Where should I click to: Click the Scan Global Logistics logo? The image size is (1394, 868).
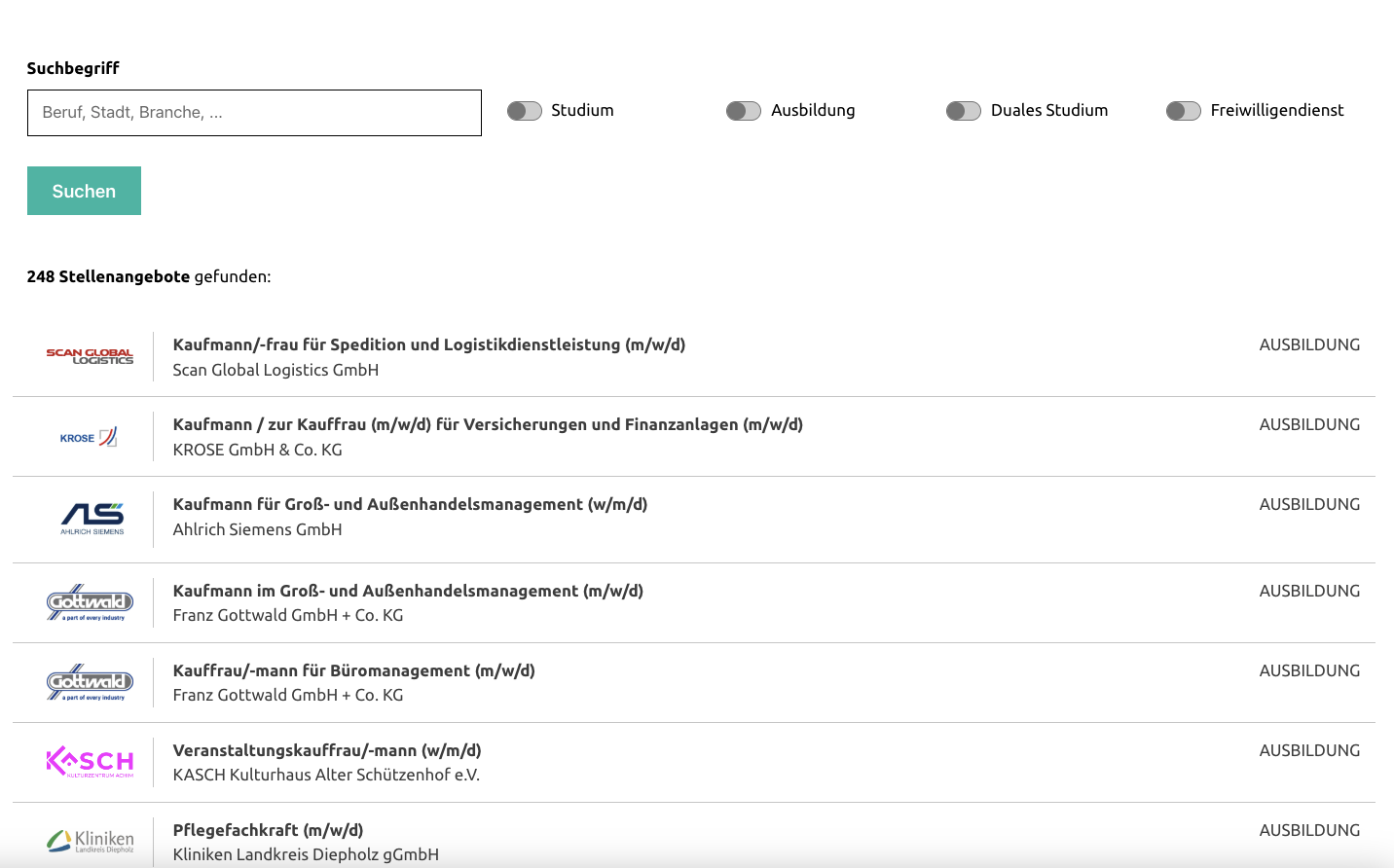[90, 357]
